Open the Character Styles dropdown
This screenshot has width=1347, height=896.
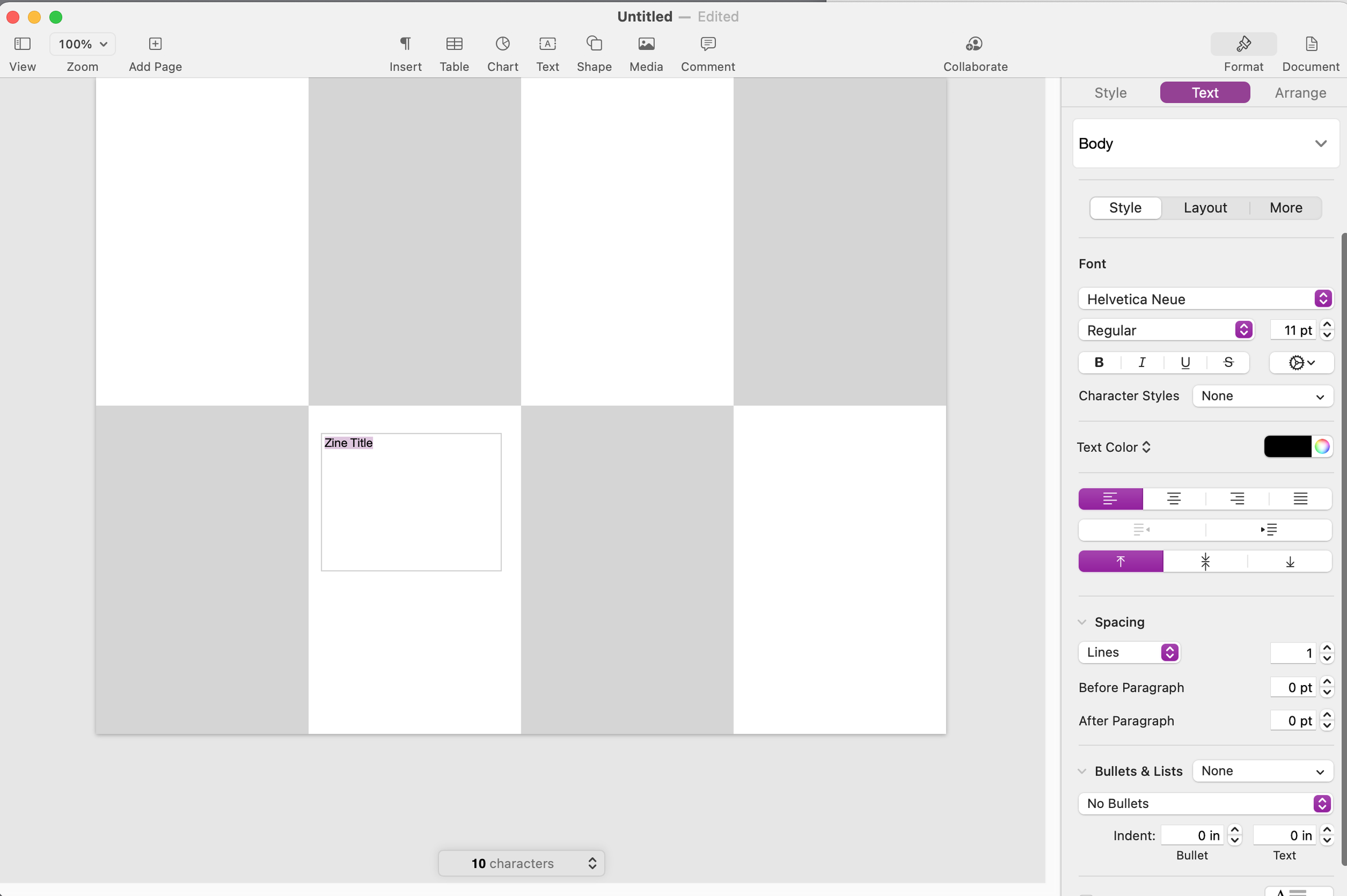click(x=1263, y=396)
